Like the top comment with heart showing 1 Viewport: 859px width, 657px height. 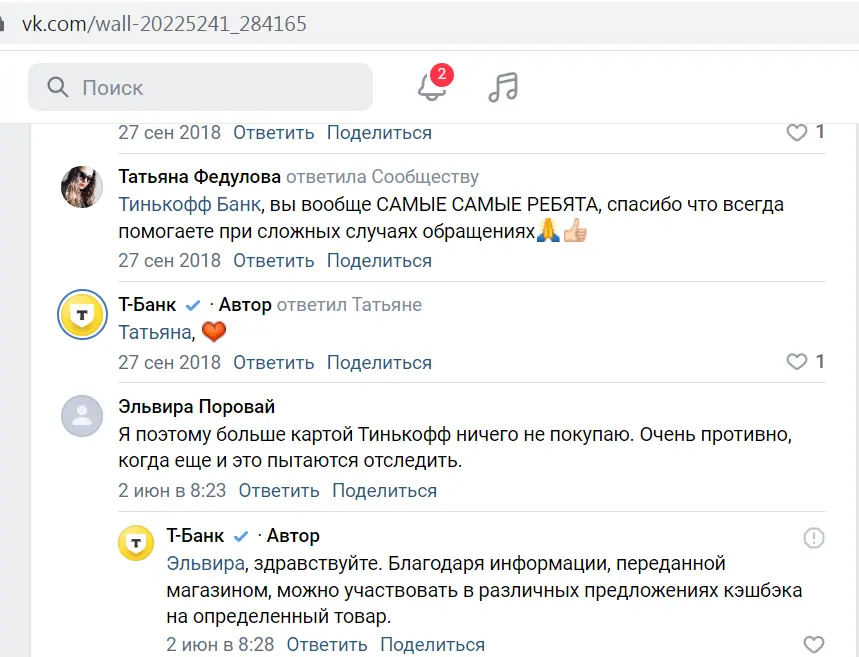(797, 132)
